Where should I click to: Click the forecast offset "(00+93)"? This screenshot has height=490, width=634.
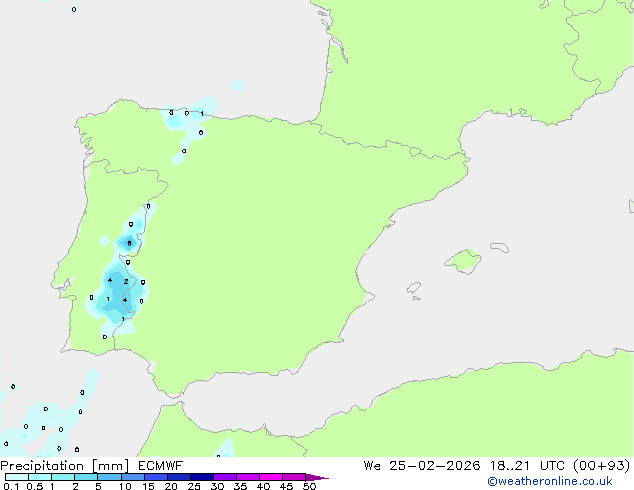pos(602,466)
